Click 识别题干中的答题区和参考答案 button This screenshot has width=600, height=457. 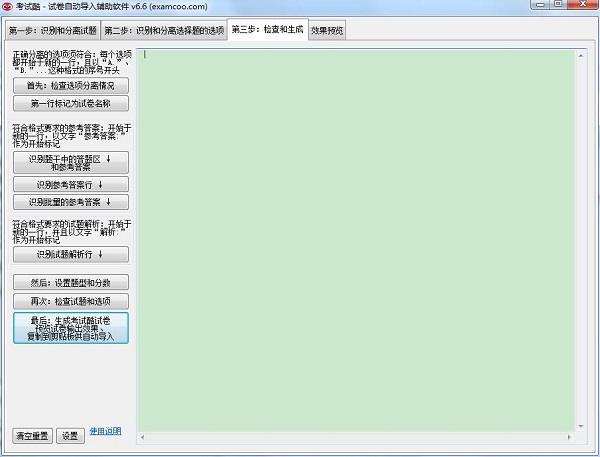(x=71, y=163)
